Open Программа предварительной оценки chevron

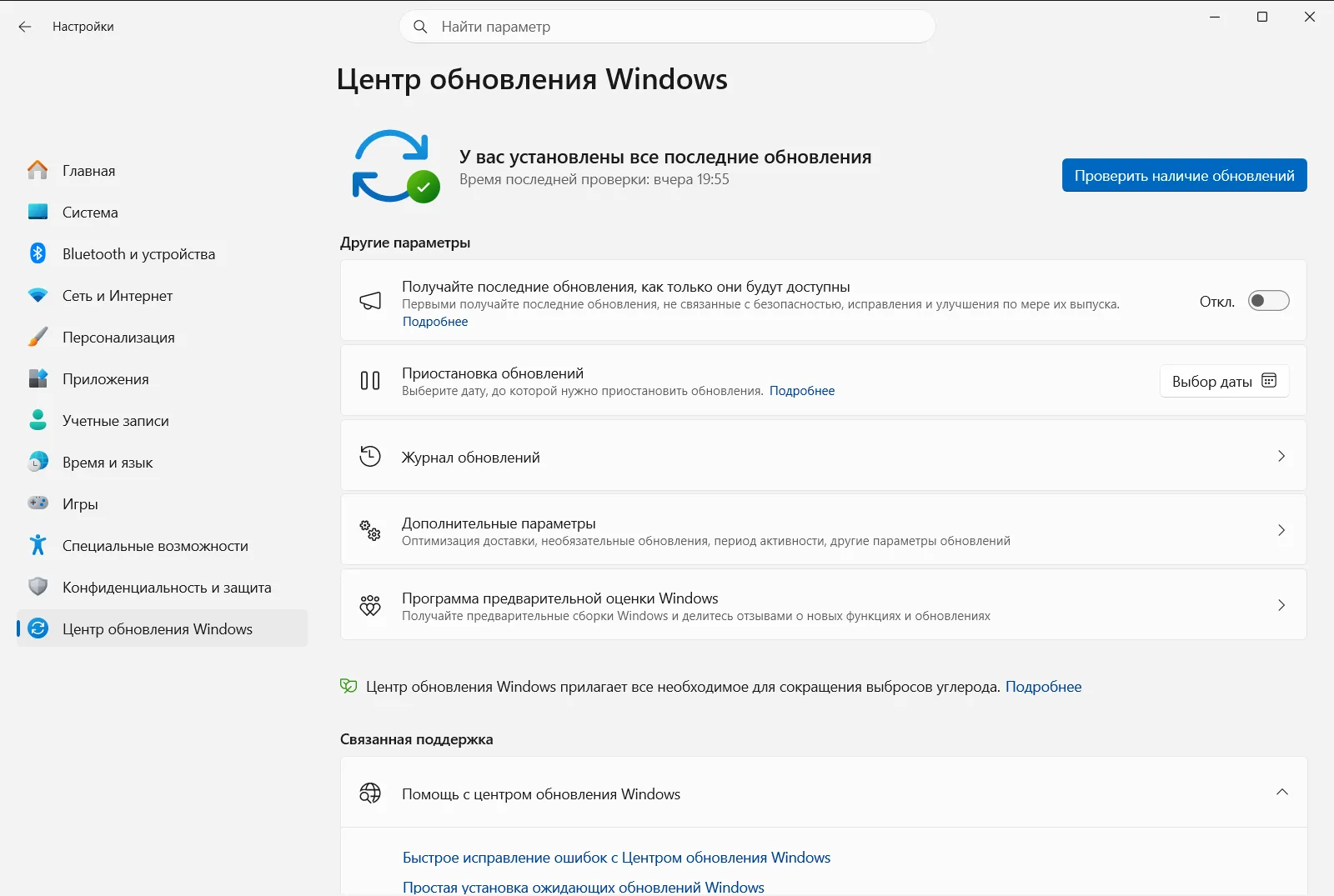[x=1281, y=605]
